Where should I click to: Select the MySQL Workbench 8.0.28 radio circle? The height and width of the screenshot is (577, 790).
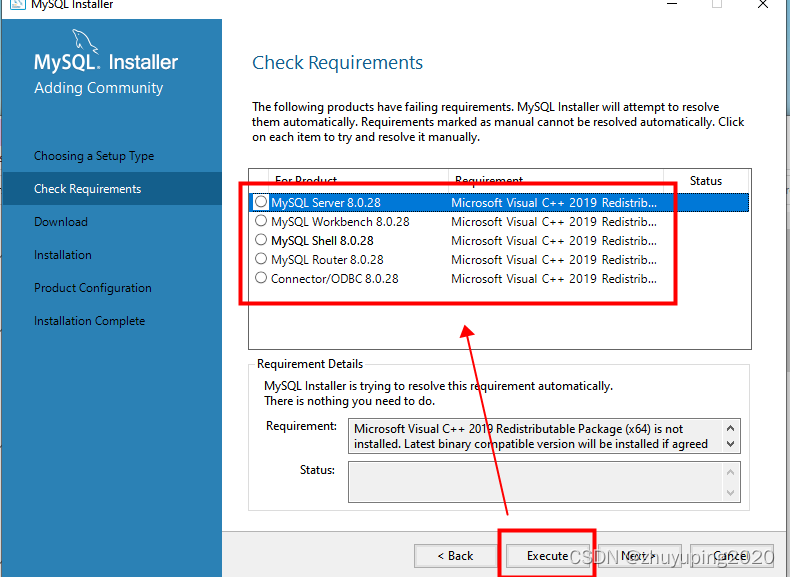[260, 221]
